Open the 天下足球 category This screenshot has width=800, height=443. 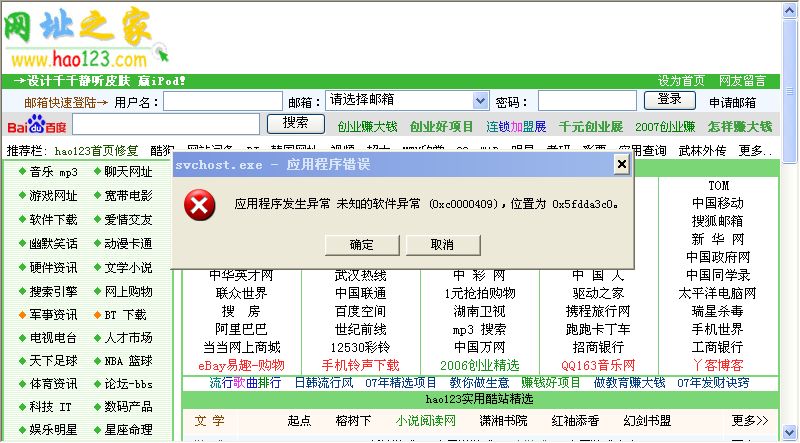point(54,361)
